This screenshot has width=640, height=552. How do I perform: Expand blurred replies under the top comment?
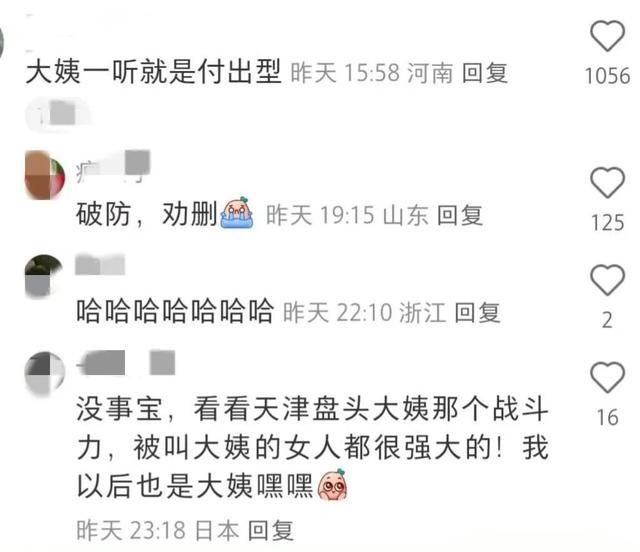pos(58,114)
